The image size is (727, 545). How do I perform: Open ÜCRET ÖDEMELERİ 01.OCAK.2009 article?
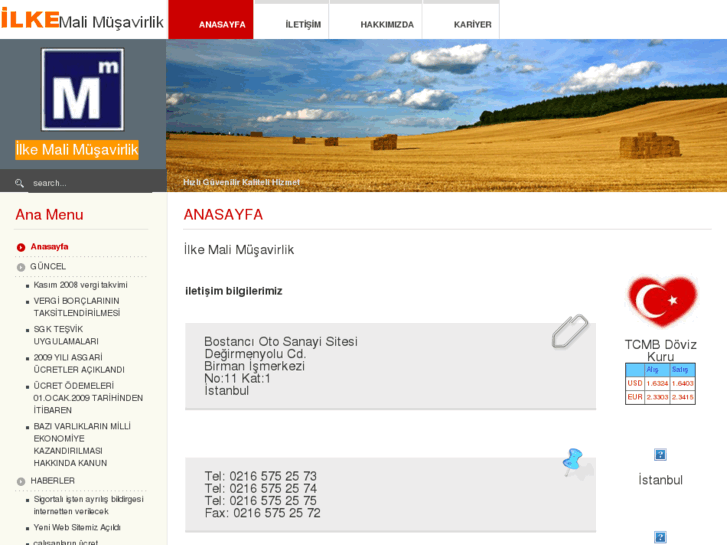(x=88, y=398)
